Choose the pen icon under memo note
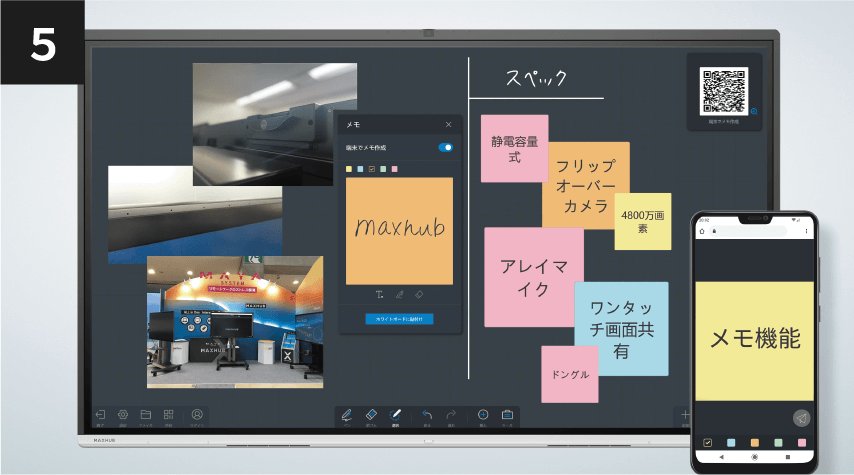 (399, 295)
